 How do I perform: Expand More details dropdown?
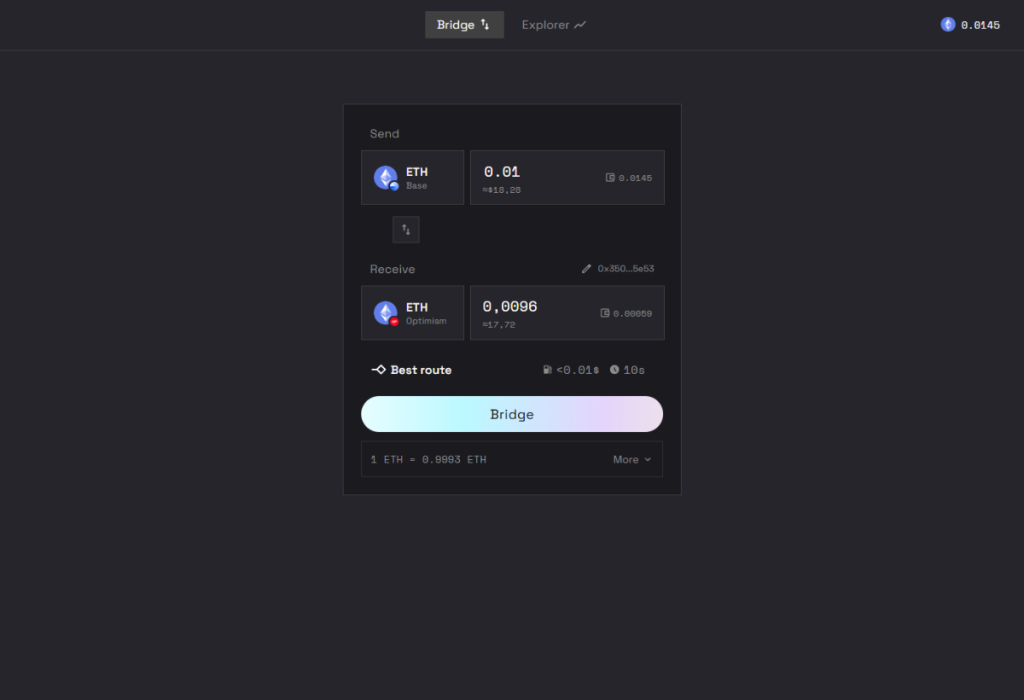tap(632, 460)
